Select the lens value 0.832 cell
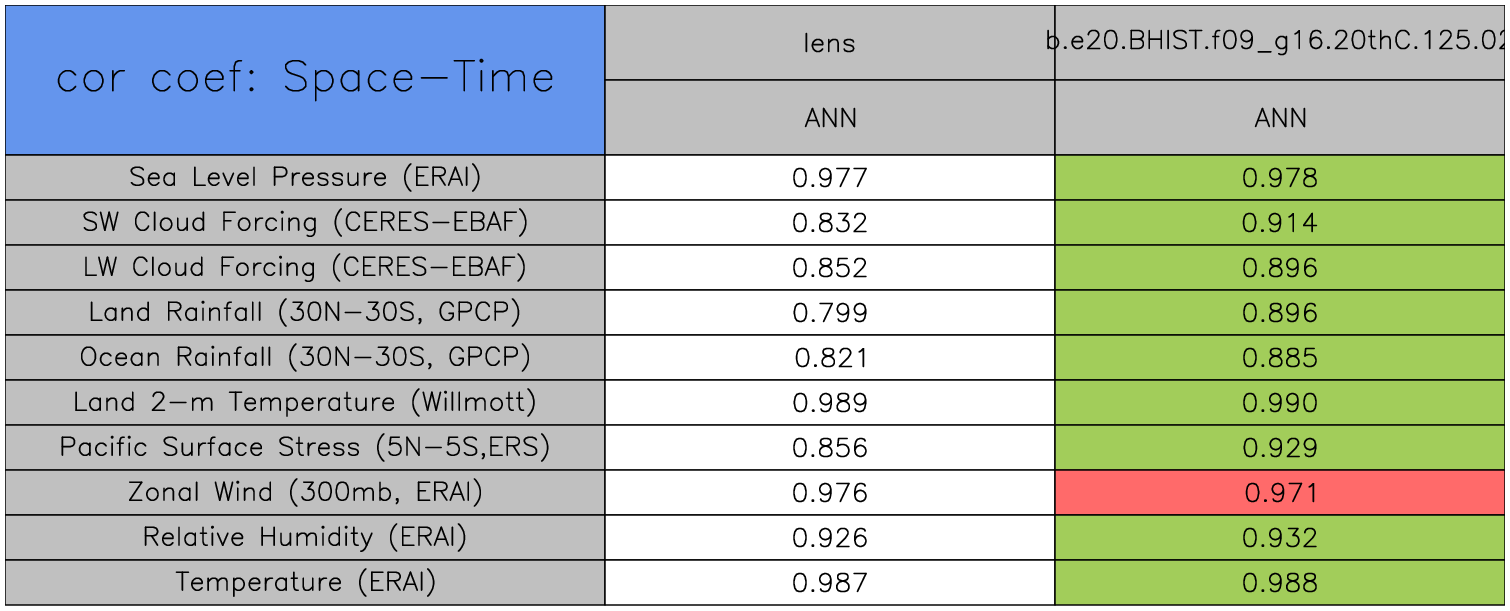The image size is (1510, 611). pos(830,223)
